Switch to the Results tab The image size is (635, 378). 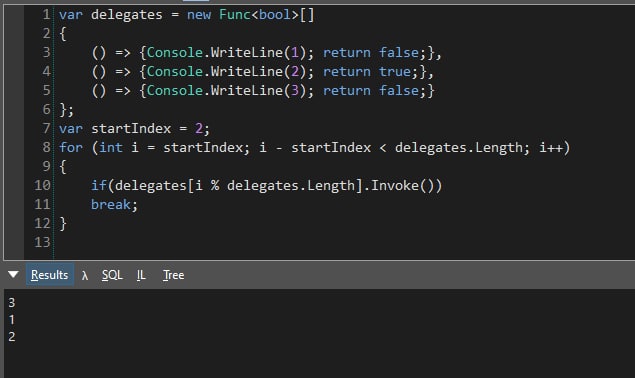pos(49,275)
